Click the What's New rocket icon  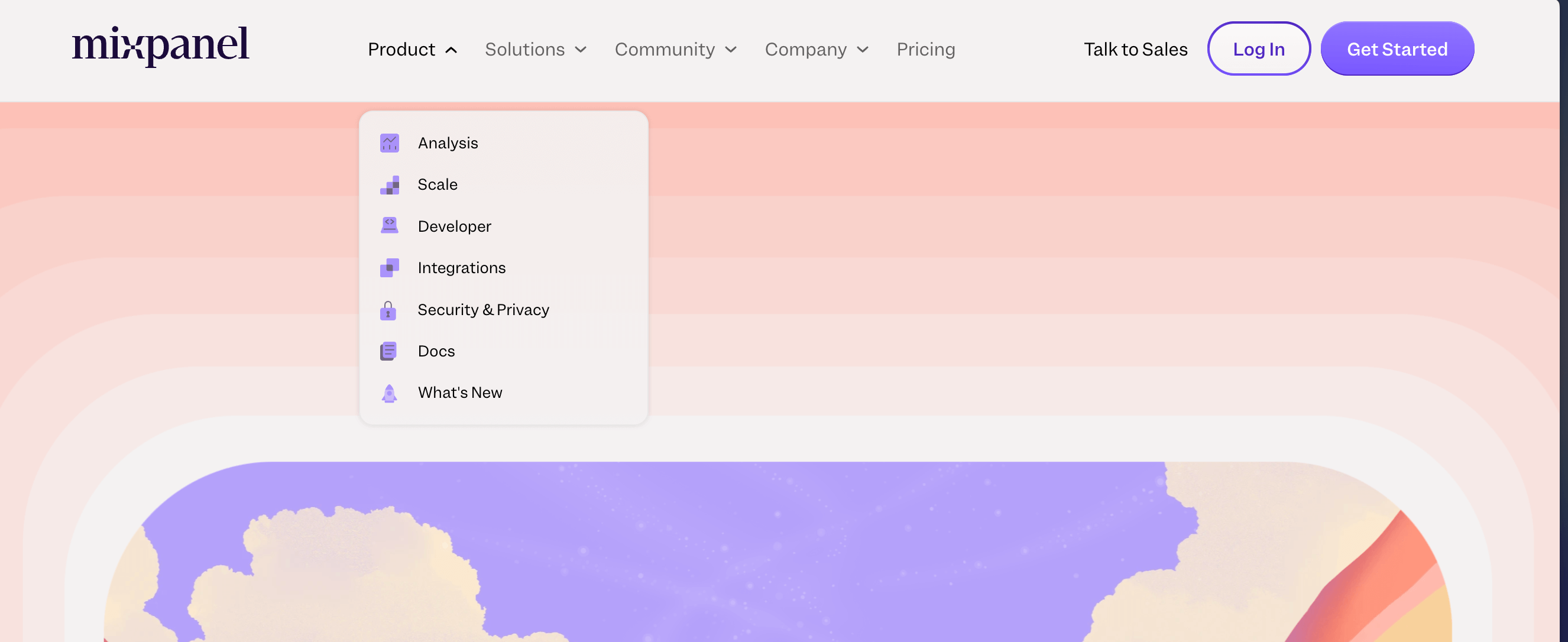pos(390,393)
